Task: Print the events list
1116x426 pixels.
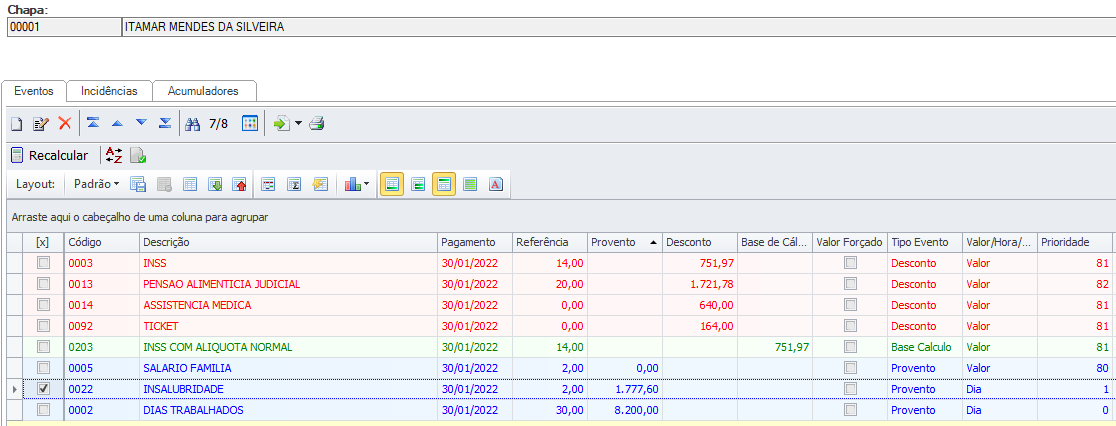Action: point(317,124)
